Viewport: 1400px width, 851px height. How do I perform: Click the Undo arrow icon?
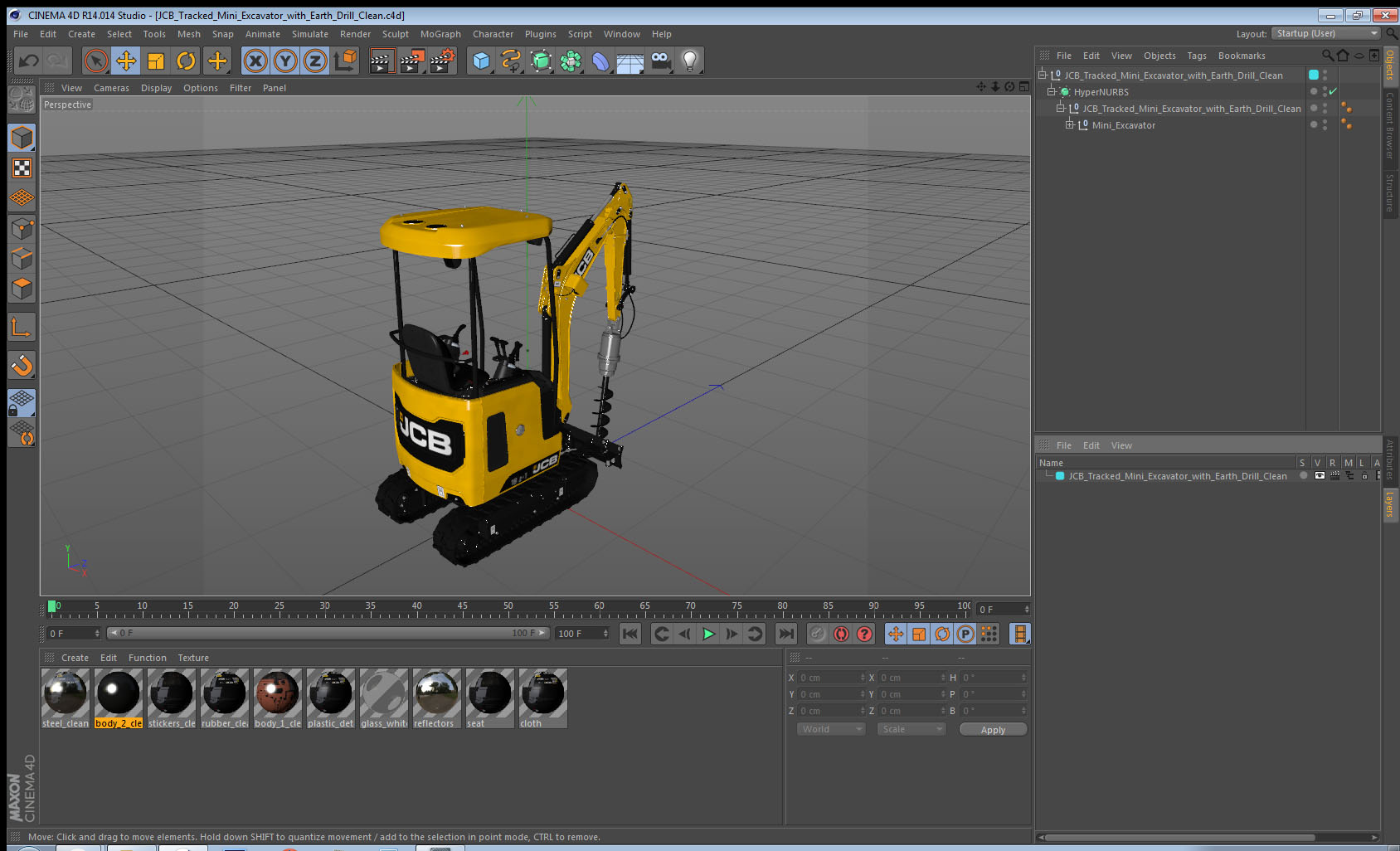[x=29, y=61]
